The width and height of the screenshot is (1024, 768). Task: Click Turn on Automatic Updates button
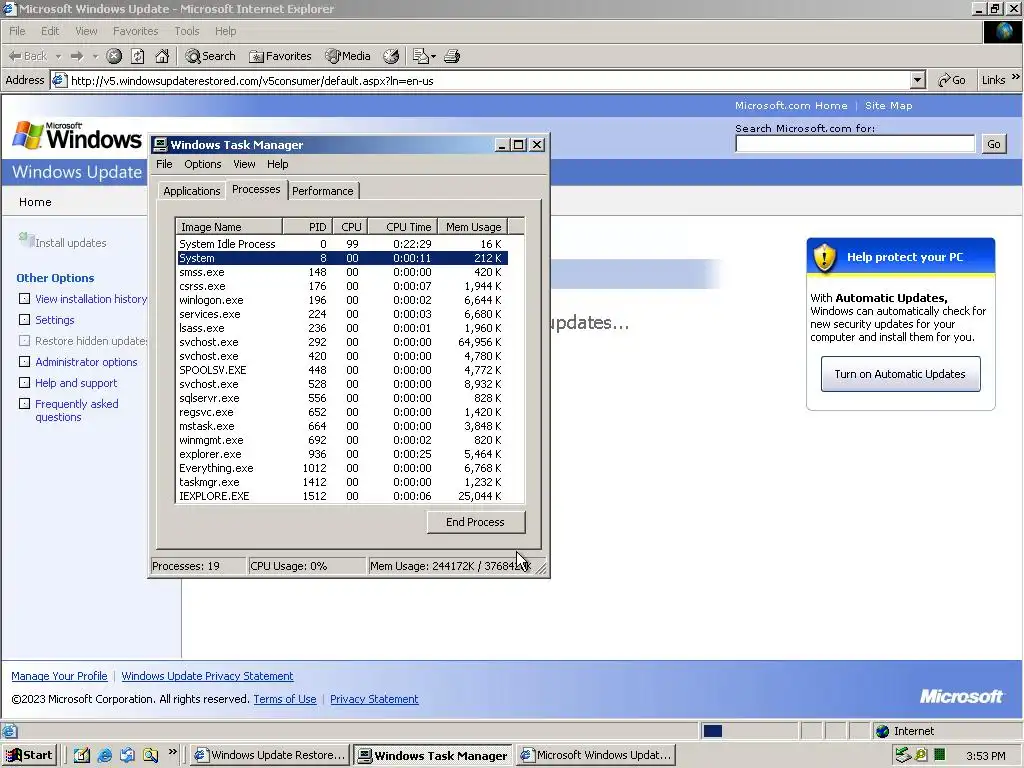pyautogui.click(x=900, y=374)
